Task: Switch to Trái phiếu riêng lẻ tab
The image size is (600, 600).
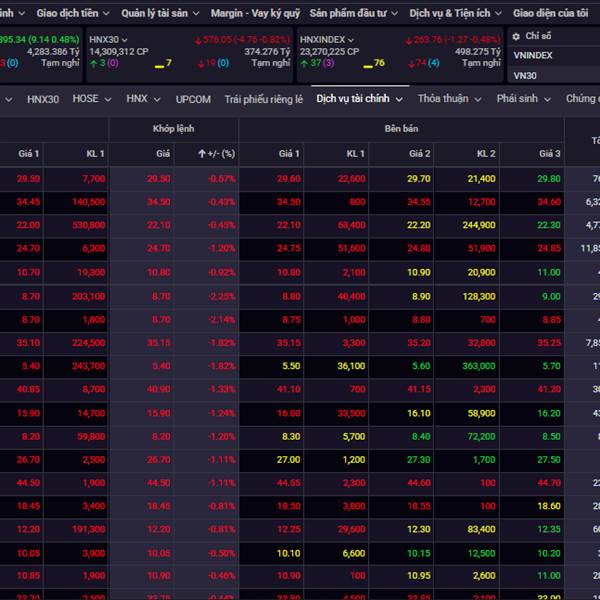Action: point(264,99)
